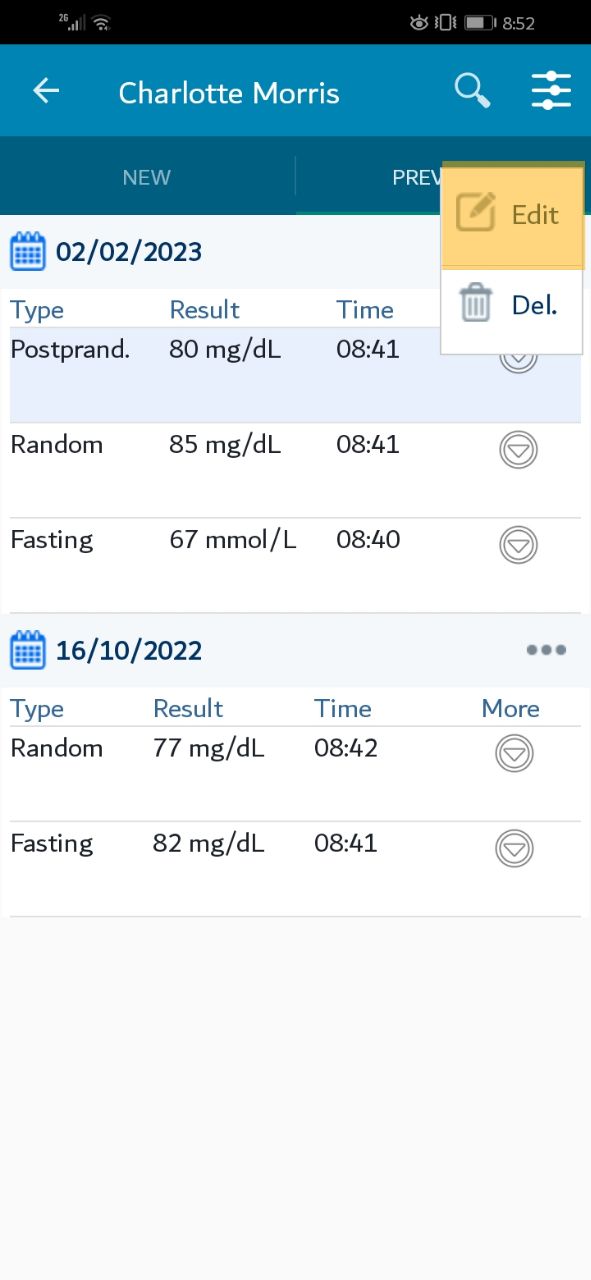This screenshot has width=591, height=1280.
Task: Choose Edit from the popup menu
Action: click(512, 215)
